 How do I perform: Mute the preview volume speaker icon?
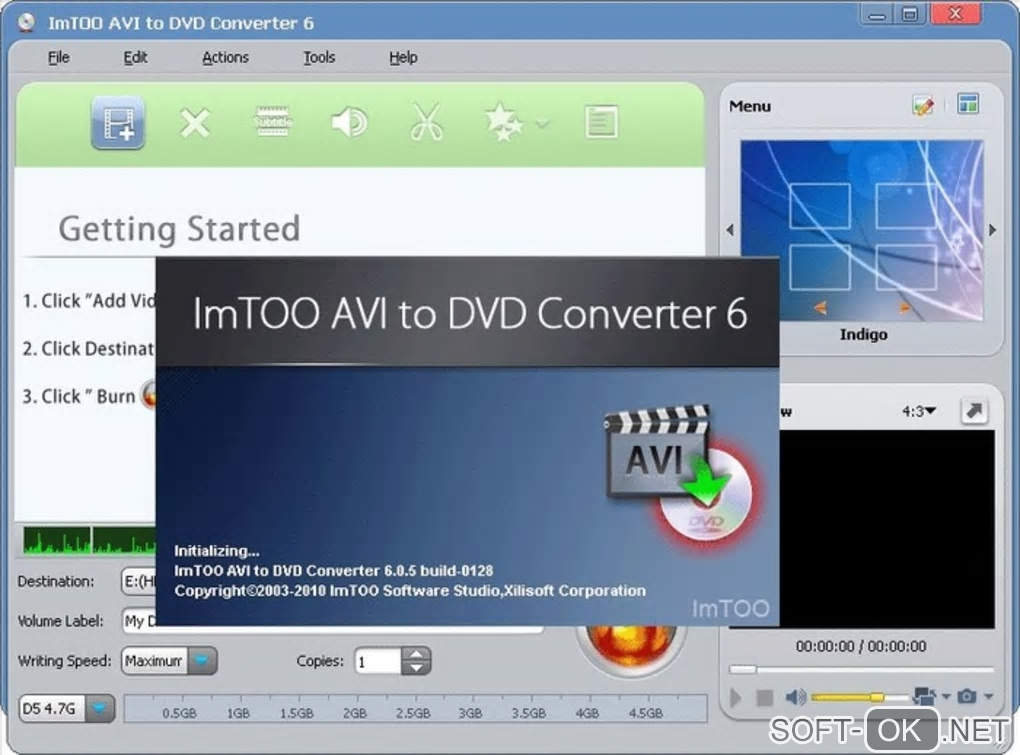pyautogui.click(x=795, y=697)
